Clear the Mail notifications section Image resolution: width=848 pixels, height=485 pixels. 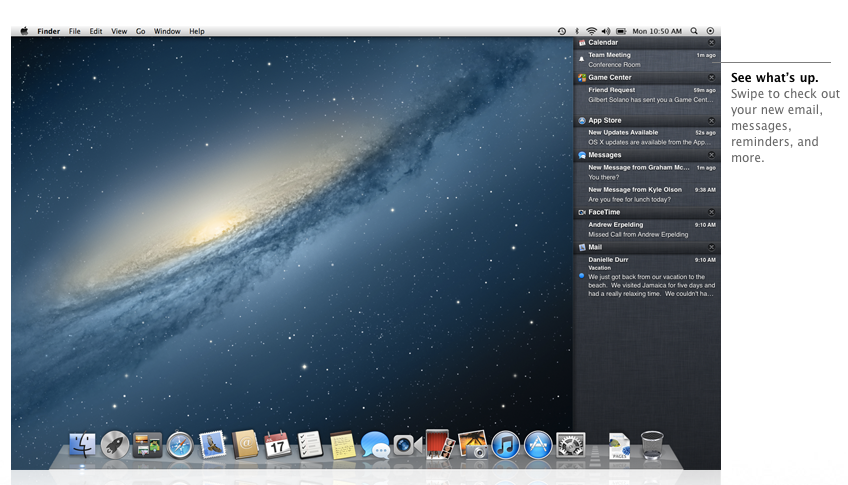[711, 247]
